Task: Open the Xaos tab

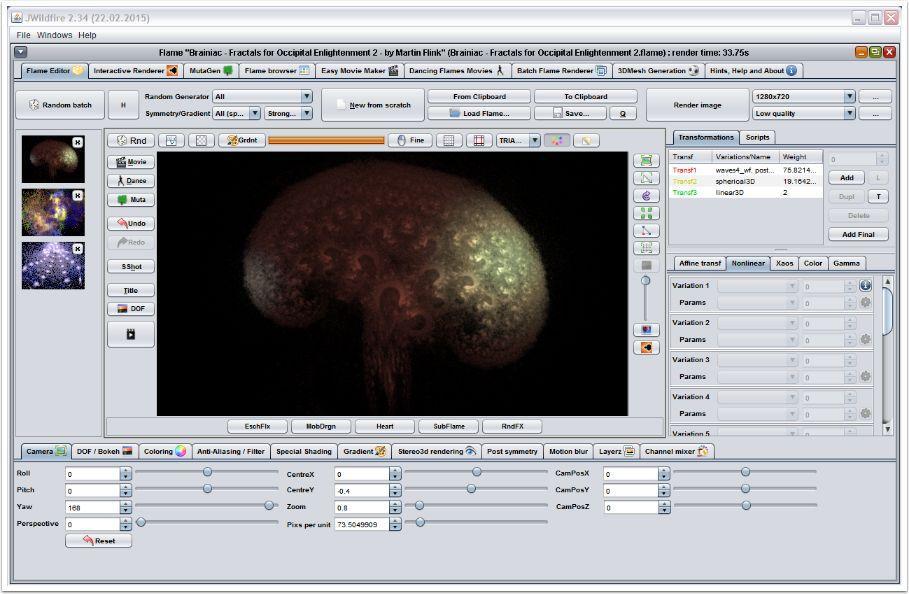Action: [784, 263]
